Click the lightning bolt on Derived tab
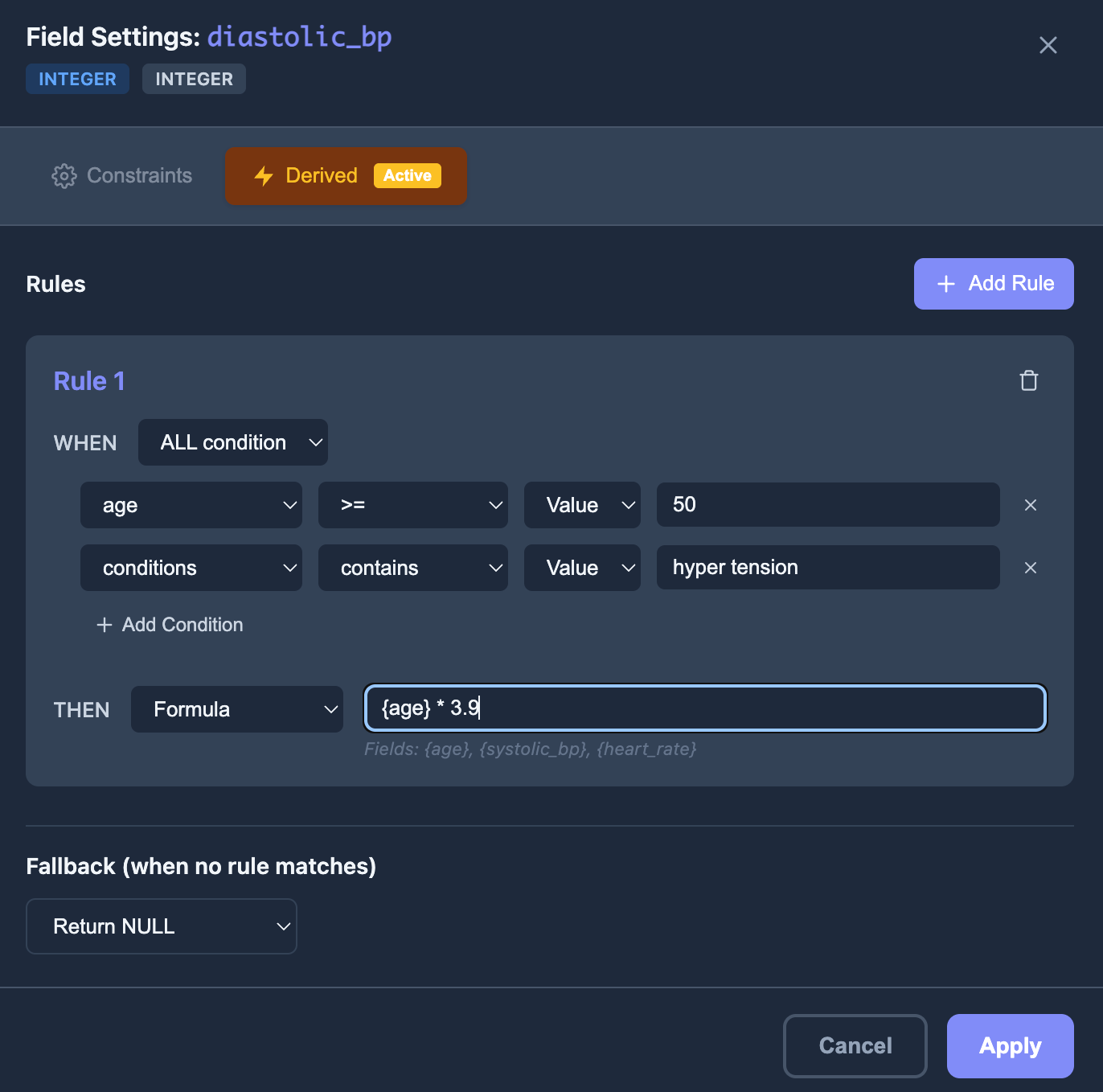 pos(264,175)
